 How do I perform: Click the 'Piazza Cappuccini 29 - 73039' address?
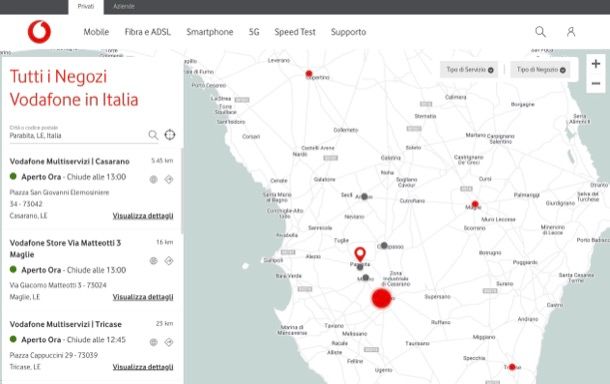(54, 355)
